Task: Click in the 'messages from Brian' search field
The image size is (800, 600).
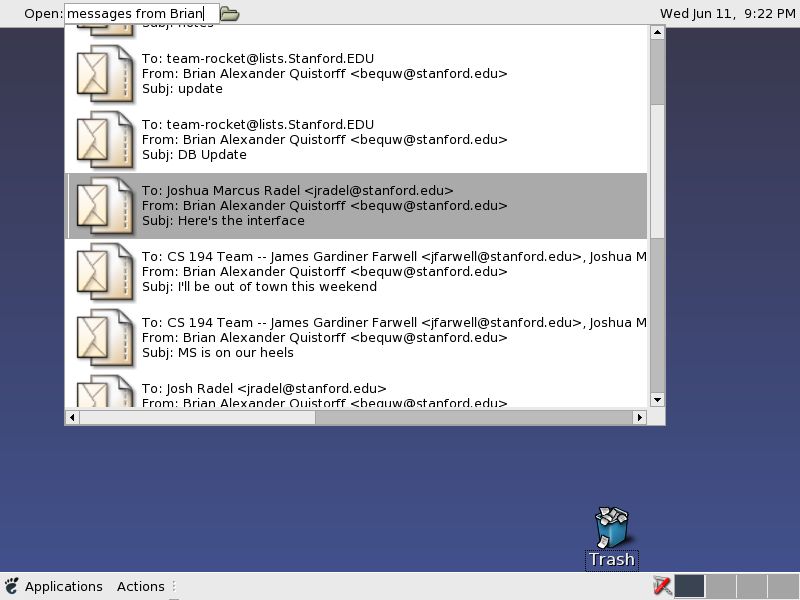Action: tap(140, 13)
